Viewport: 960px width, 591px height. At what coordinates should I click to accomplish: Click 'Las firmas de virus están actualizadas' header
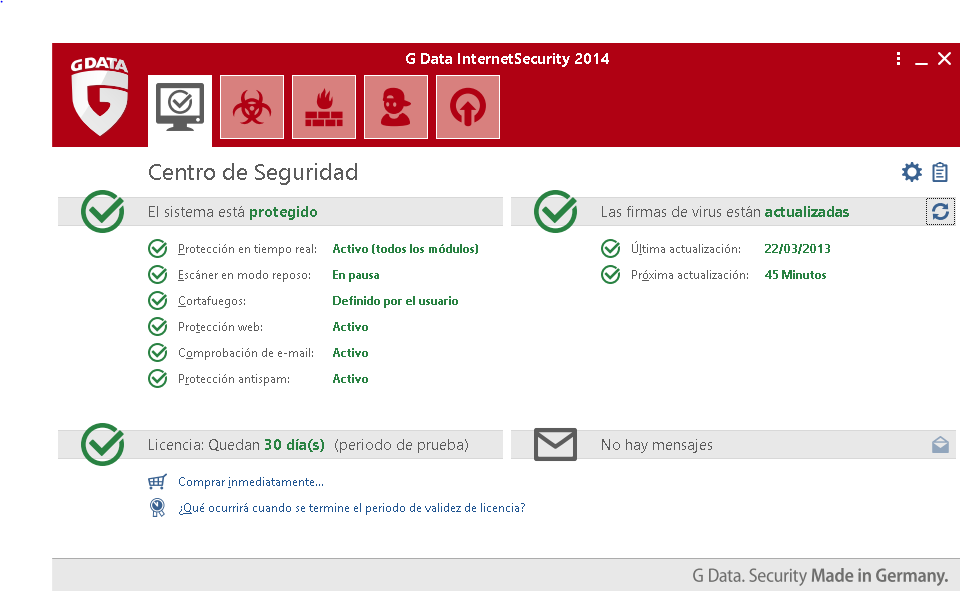725,212
